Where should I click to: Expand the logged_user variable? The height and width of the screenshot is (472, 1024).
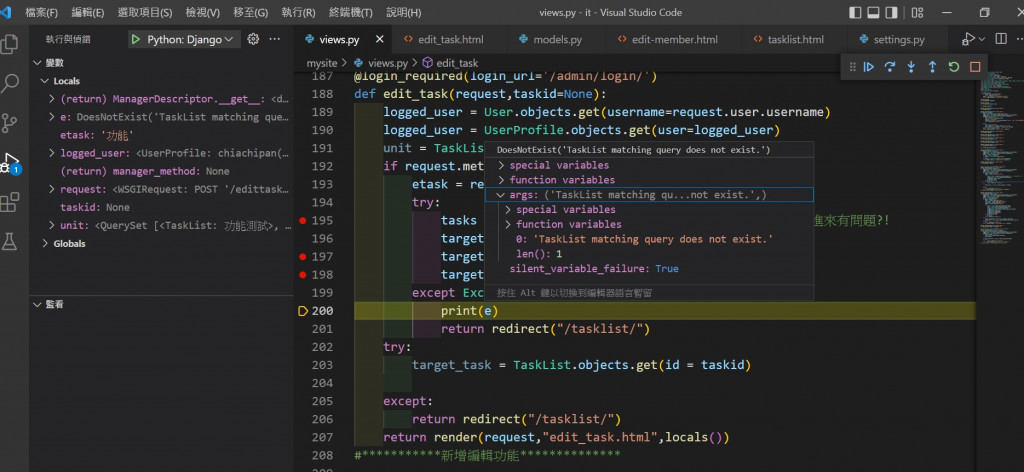[x=52, y=153]
